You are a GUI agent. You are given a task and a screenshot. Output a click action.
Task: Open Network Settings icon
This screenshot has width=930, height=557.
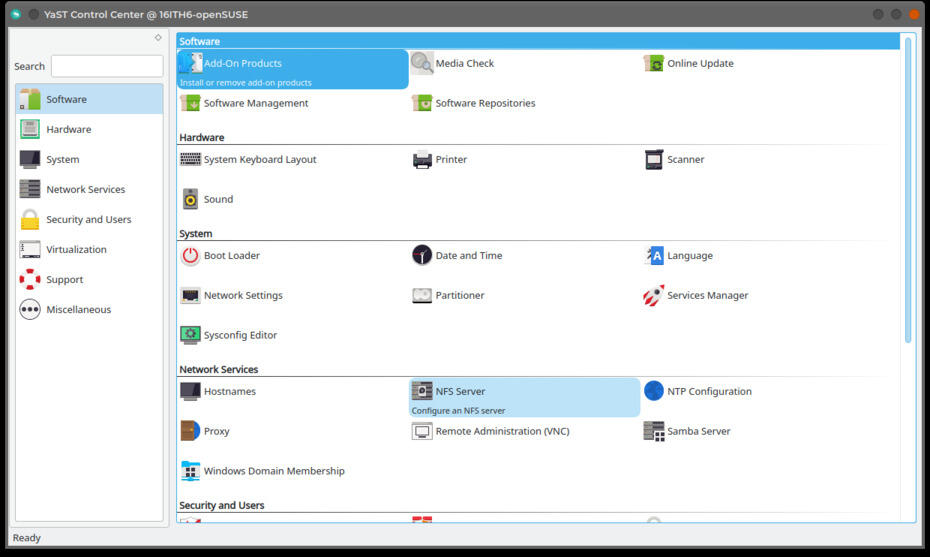190,295
